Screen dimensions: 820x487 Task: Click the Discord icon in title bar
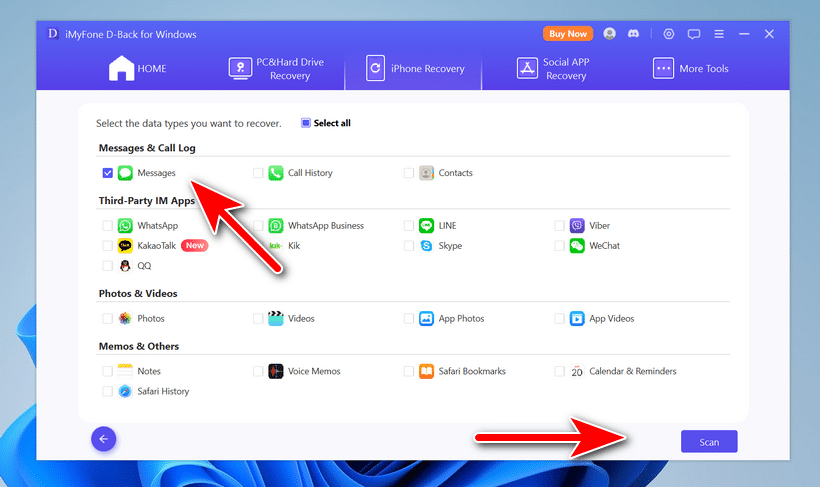click(633, 34)
